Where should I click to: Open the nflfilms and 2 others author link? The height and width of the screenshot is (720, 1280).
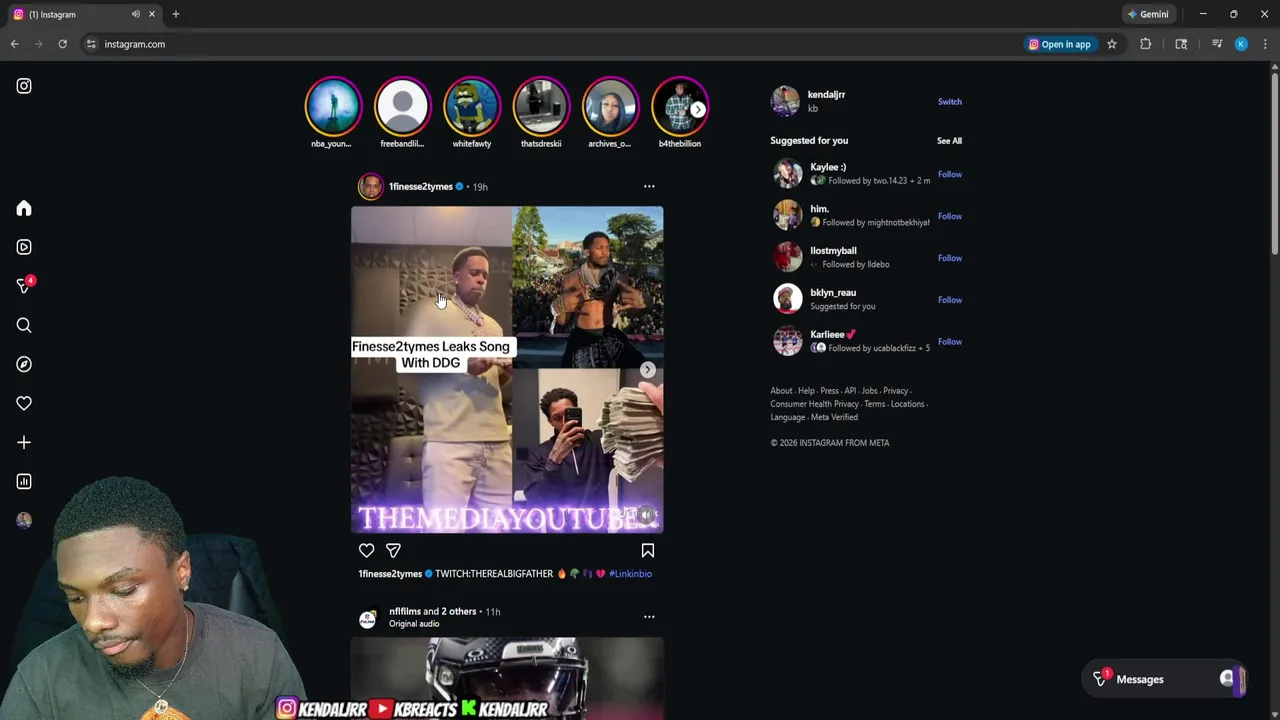click(433, 611)
